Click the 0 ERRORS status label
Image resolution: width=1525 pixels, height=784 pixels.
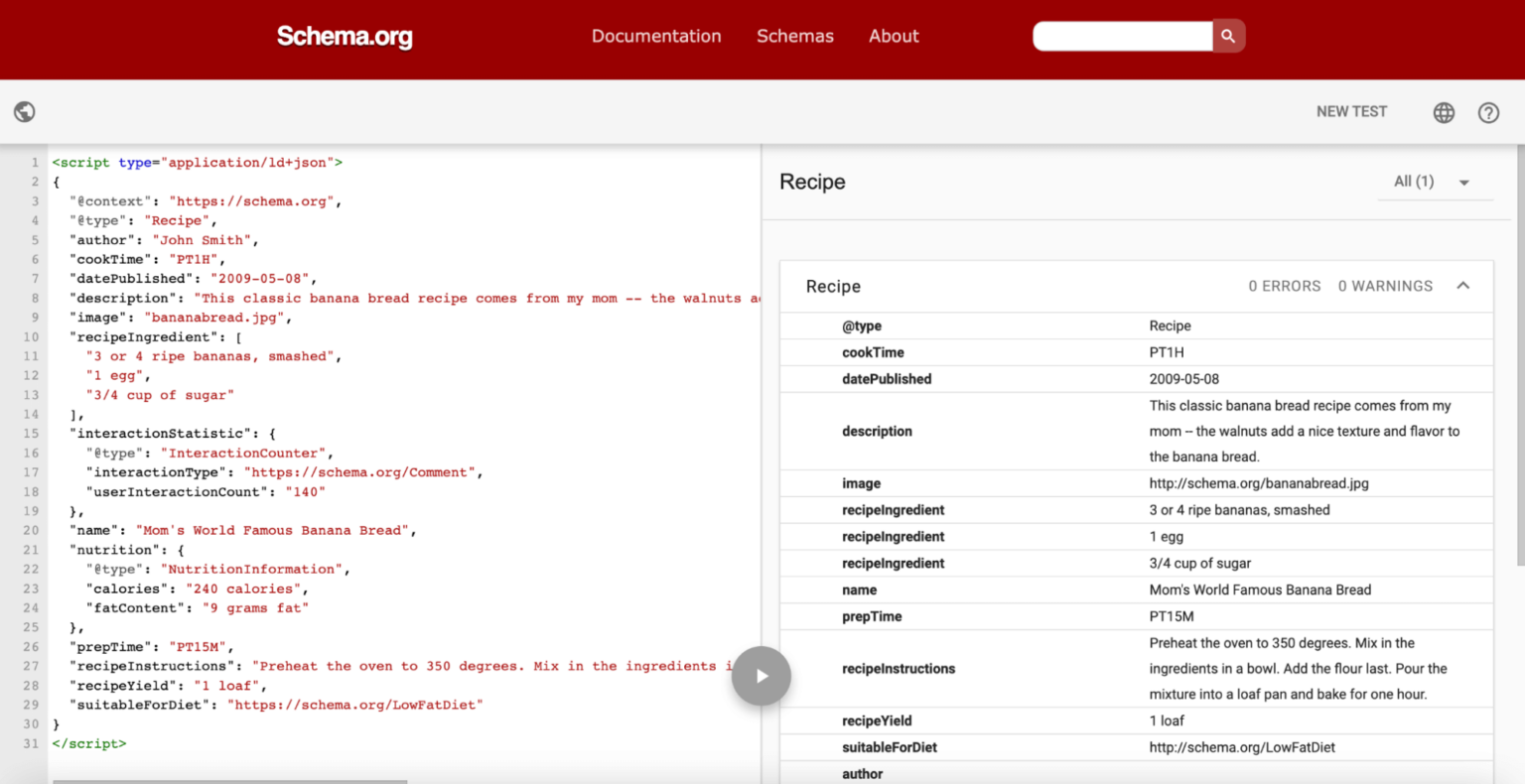coord(1284,286)
